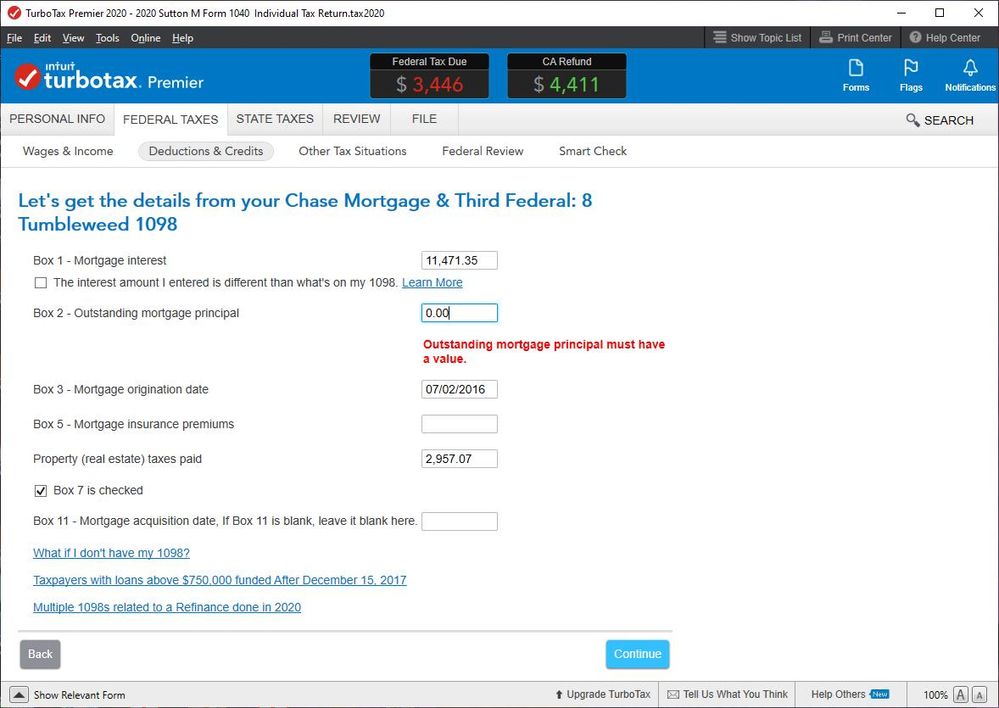Click the Box 2 Outstanding mortgage principal field
The image size is (999, 708).
click(459, 313)
